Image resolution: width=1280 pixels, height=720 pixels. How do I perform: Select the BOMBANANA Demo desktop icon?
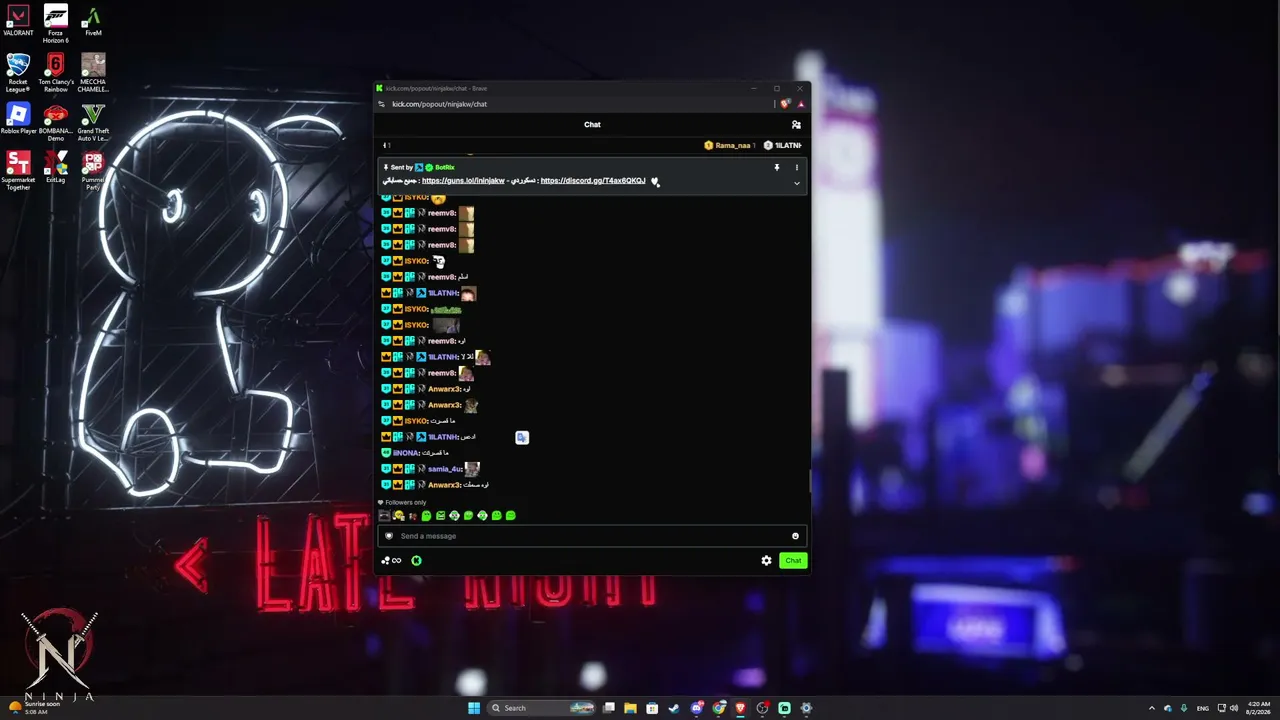[56, 122]
